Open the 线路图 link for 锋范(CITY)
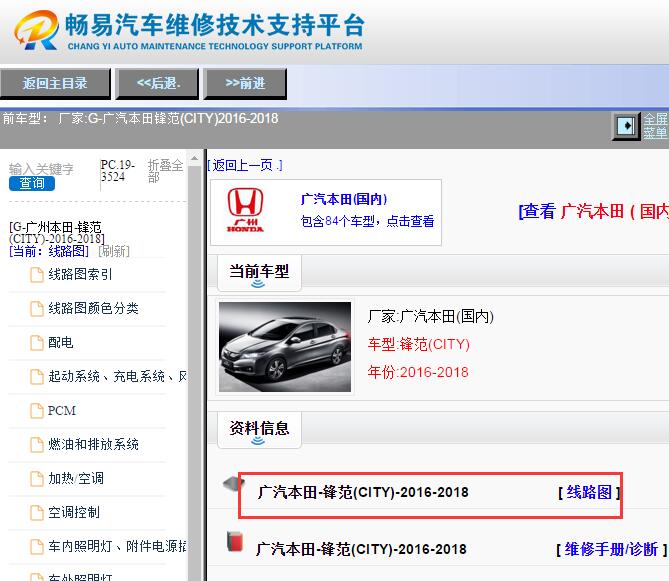Viewport: 669px width, 581px height. point(589,492)
